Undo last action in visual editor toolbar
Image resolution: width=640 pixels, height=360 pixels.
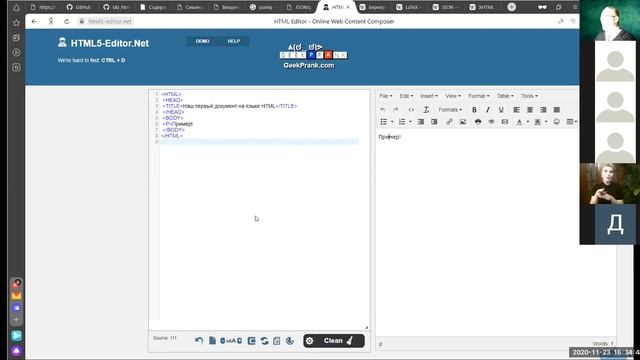click(x=382, y=110)
